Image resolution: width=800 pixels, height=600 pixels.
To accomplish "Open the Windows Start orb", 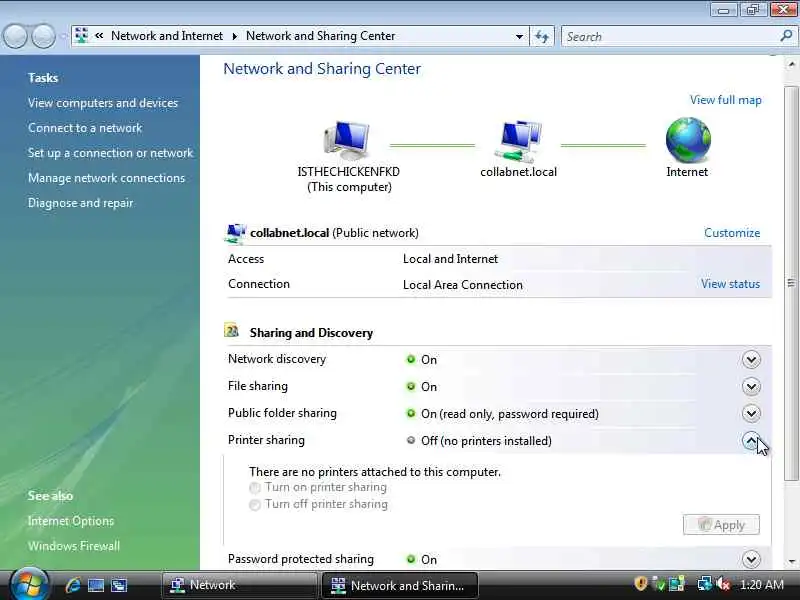I will click(29, 585).
